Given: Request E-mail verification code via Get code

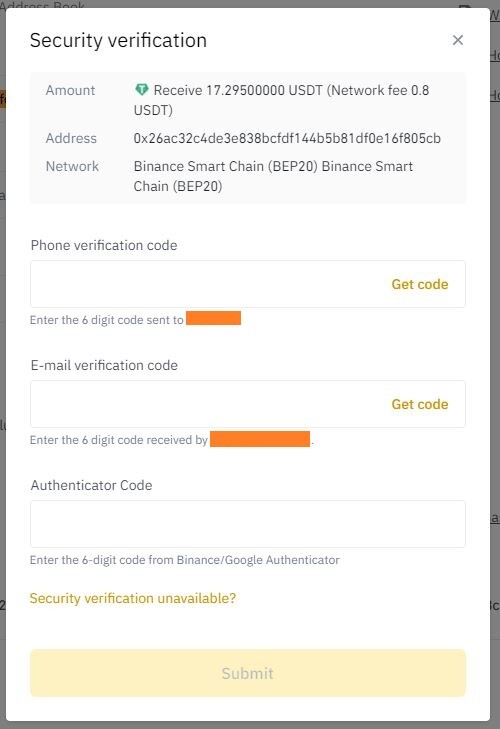Looking at the screenshot, I should click(x=420, y=404).
